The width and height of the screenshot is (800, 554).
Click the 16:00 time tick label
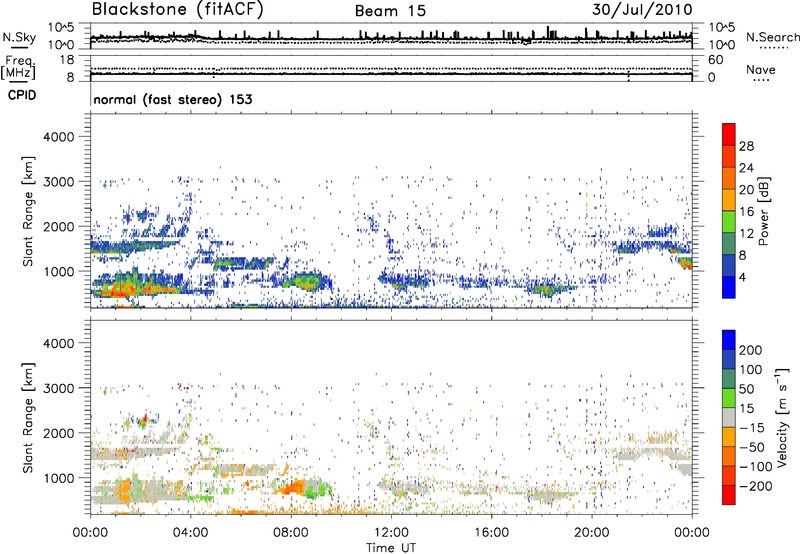[x=491, y=533]
